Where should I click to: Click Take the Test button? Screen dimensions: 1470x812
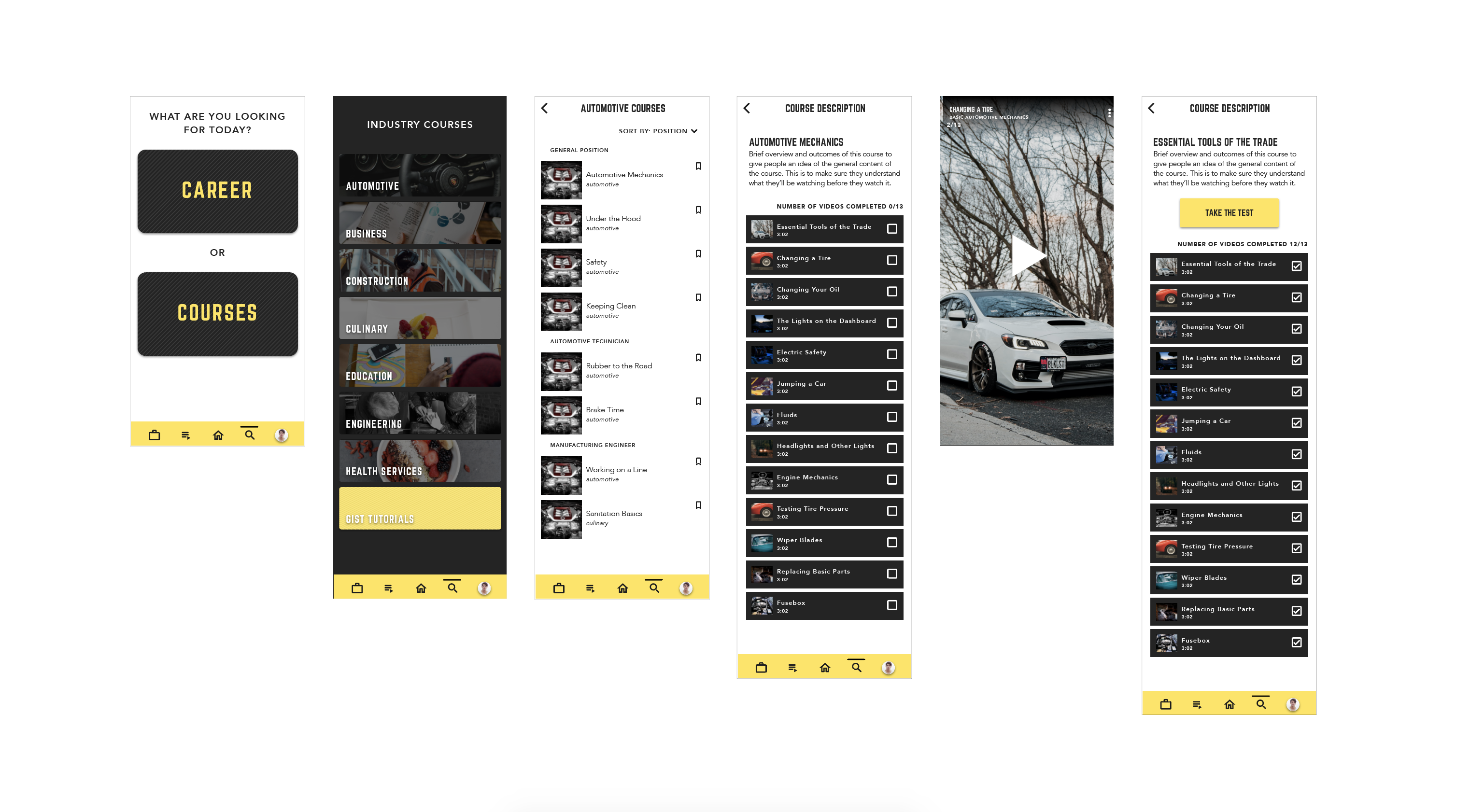1229,213
